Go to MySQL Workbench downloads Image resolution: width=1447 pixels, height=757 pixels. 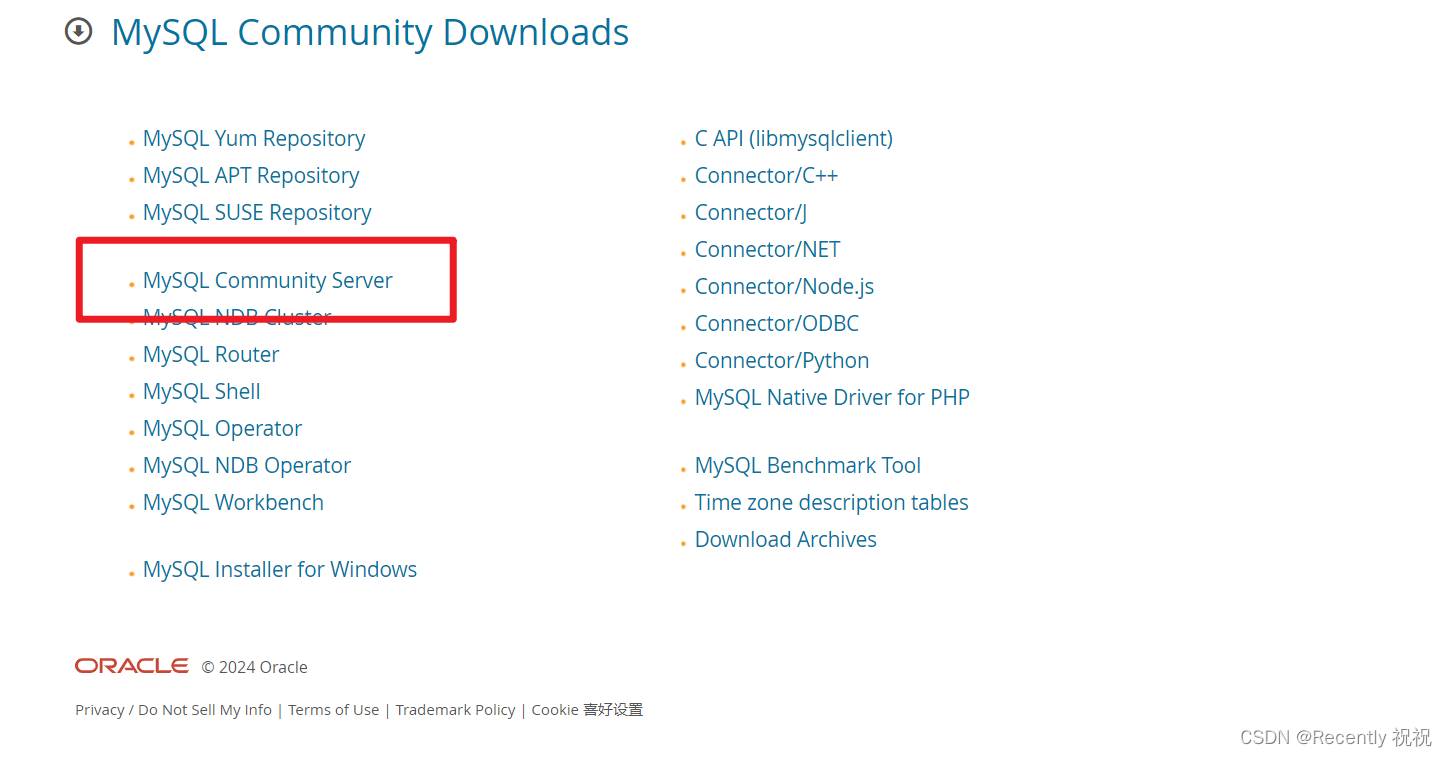[233, 503]
